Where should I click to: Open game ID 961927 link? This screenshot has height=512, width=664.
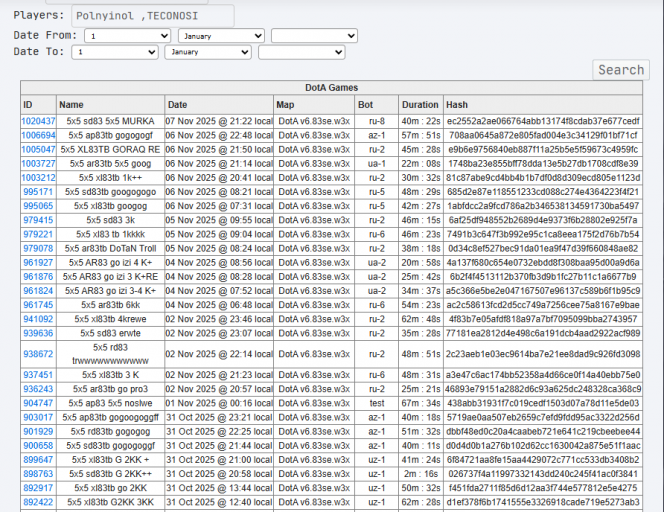click(39, 263)
